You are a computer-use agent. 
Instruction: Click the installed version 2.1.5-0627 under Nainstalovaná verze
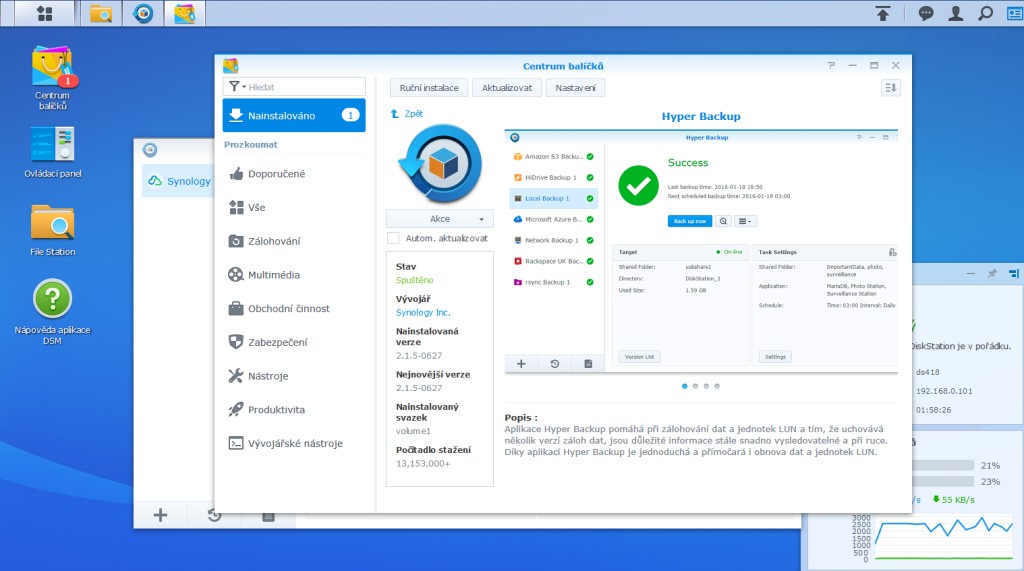pos(419,355)
